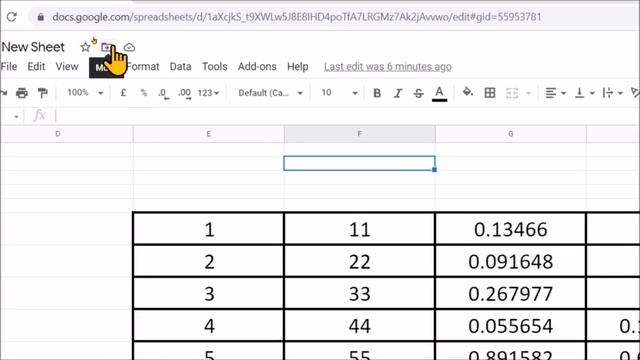Screen dimensions: 640x360
Task: Open the 123 number format dropdown
Action: (x=209, y=93)
